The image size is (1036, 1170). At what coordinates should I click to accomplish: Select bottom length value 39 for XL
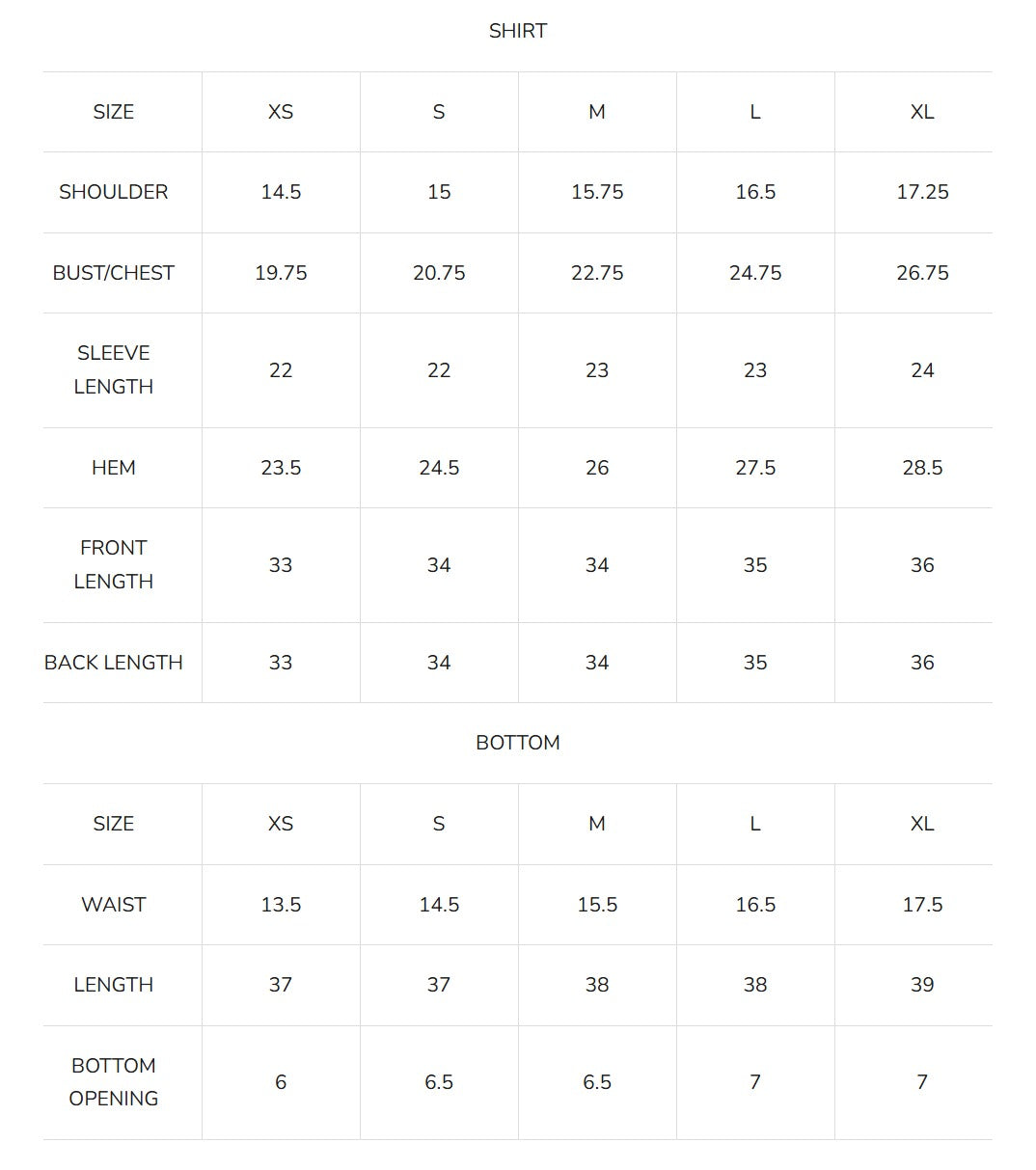[x=922, y=985]
